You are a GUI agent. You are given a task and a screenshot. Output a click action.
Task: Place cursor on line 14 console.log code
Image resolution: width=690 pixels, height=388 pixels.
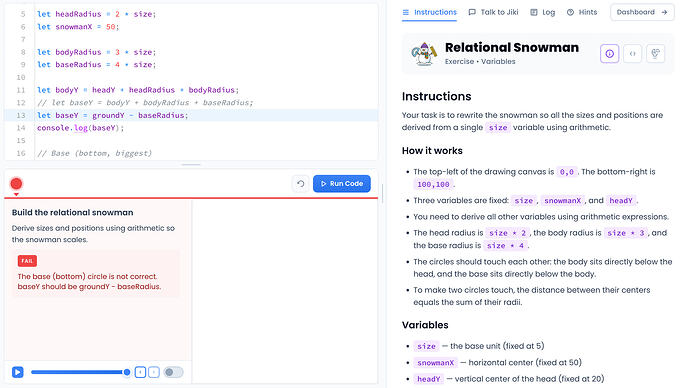tap(81, 128)
